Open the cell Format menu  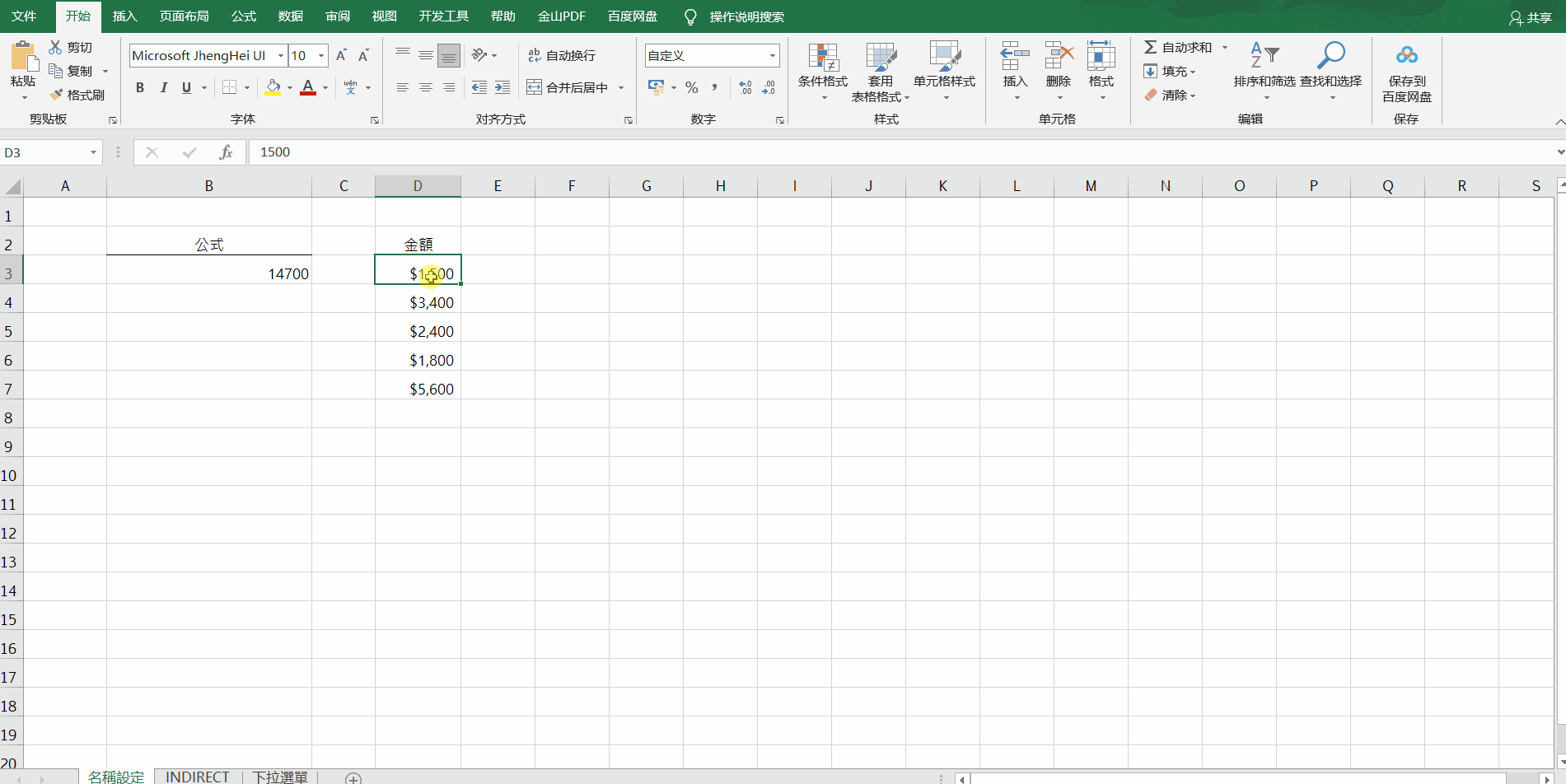(1101, 72)
